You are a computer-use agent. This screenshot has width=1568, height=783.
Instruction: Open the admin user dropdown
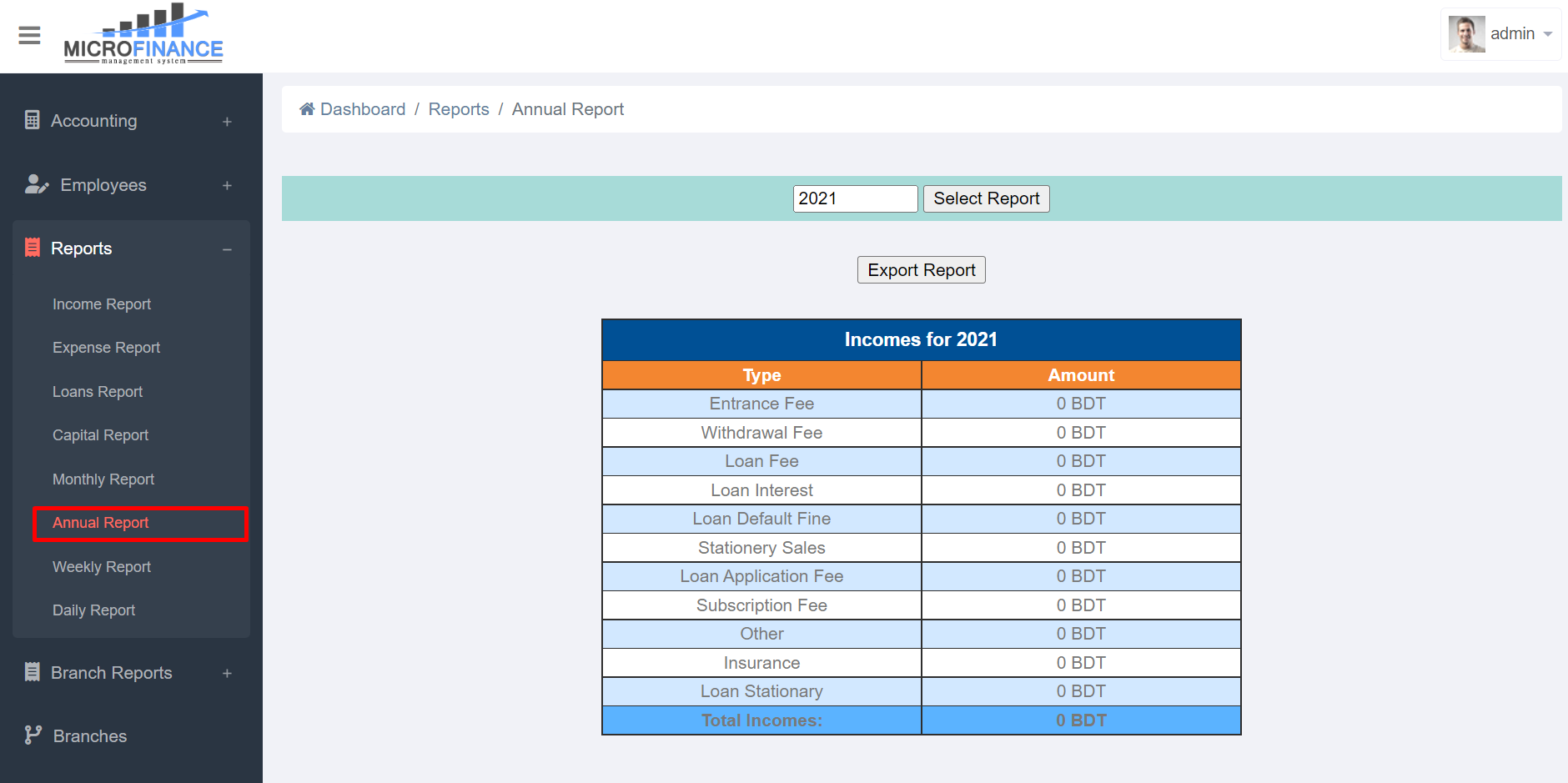click(1501, 34)
